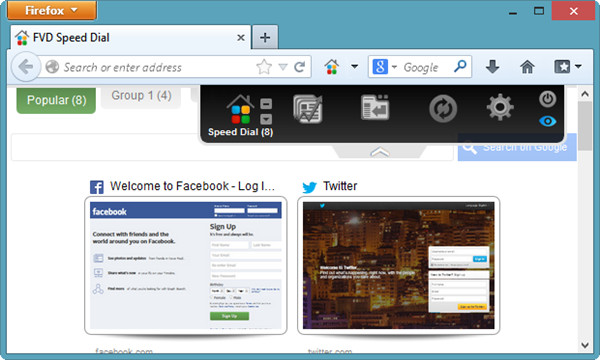This screenshot has height=360, width=600.
Task: Go to the Firefox home page
Action: click(527, 67)
